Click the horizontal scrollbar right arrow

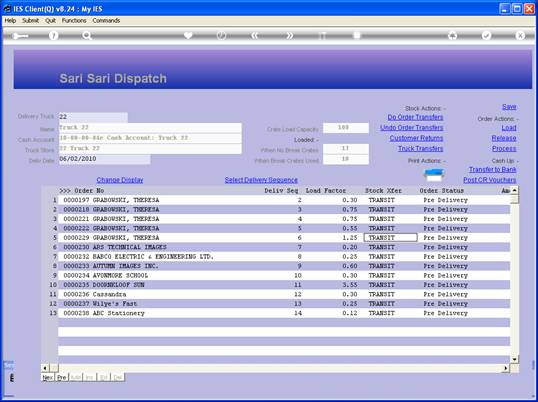click(505, 368)
